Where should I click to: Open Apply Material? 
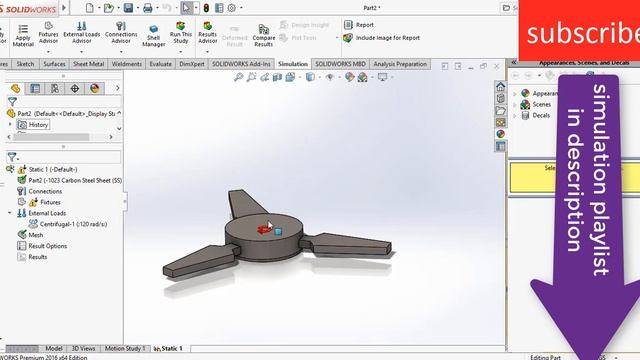click(x=23, y=35)
